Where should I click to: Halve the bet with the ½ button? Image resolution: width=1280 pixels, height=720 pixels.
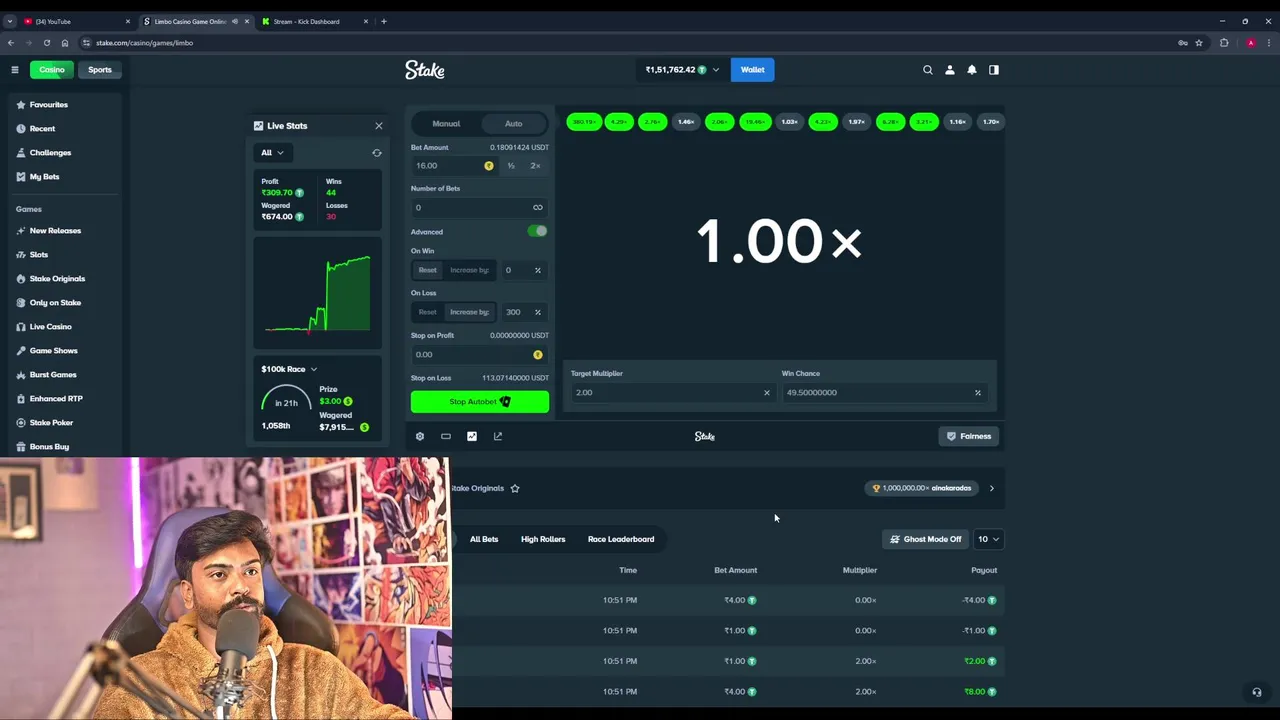coord(511,166)
